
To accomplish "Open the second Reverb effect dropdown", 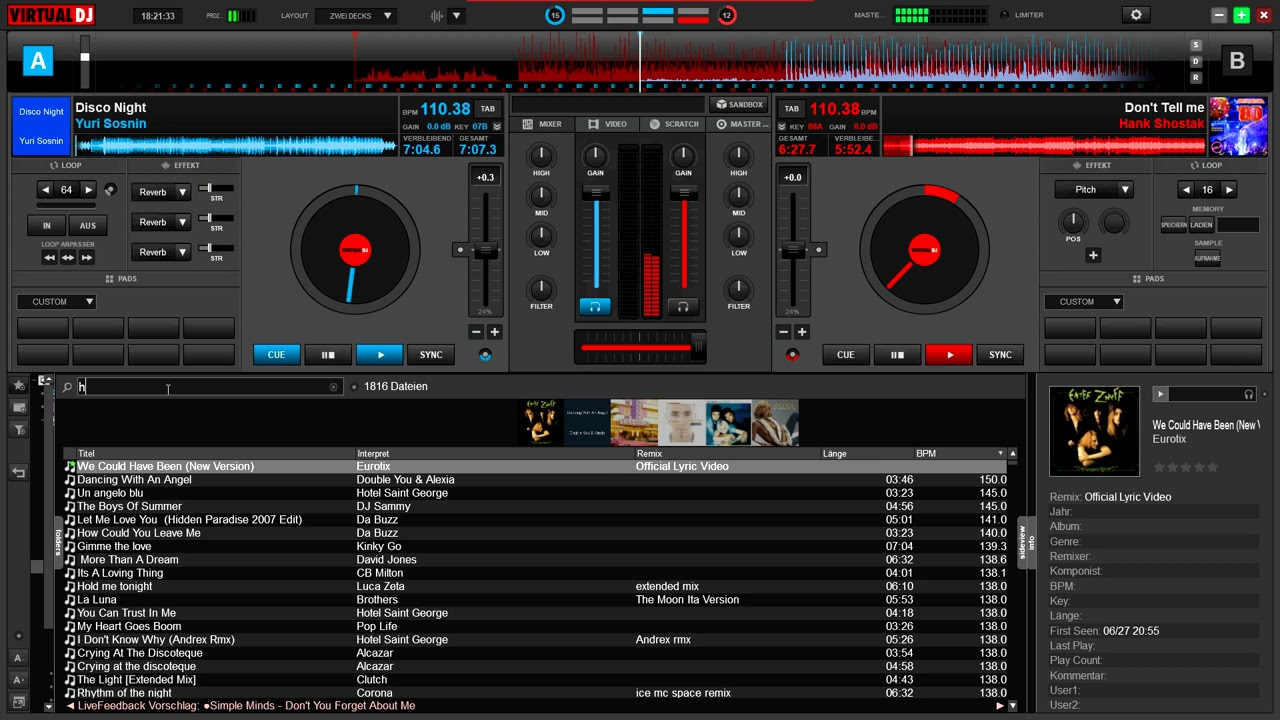I will [x=182, y=222].
